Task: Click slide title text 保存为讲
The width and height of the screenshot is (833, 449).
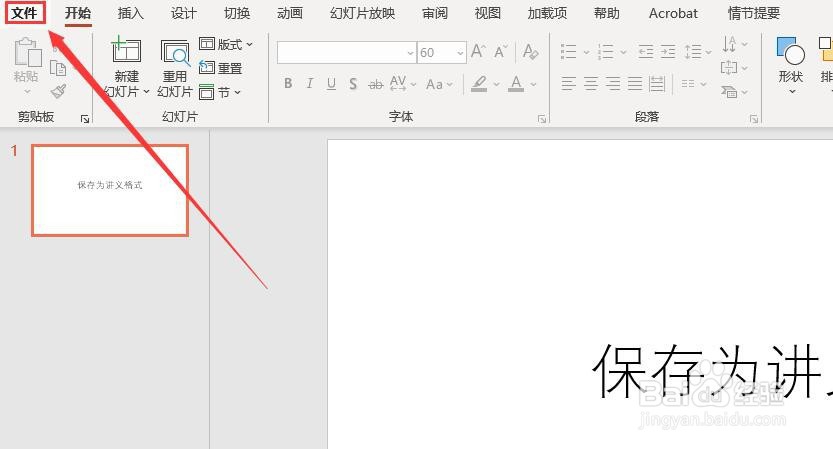Action: tap(712, 370)
